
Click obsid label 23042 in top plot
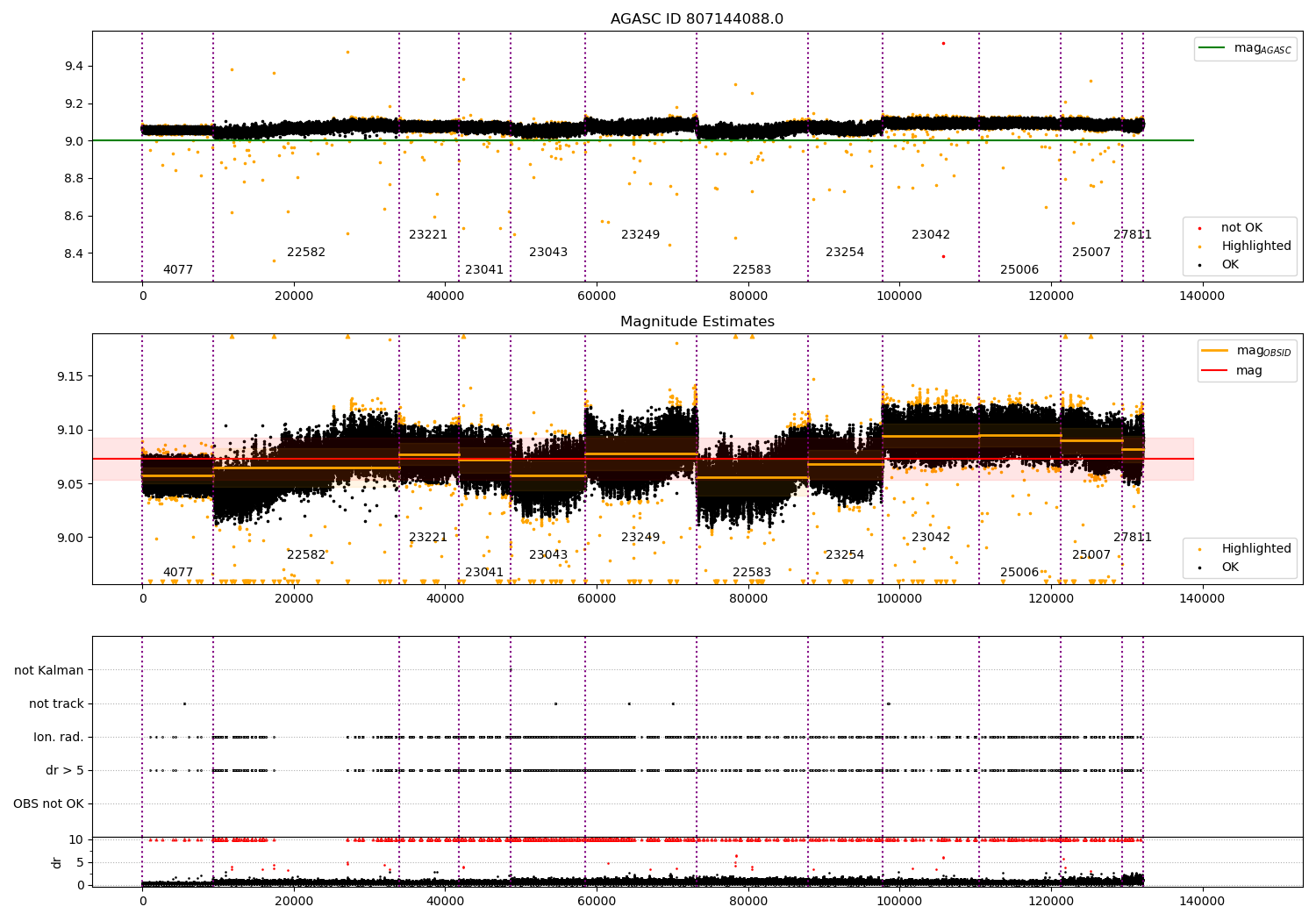tap(931, 234)
